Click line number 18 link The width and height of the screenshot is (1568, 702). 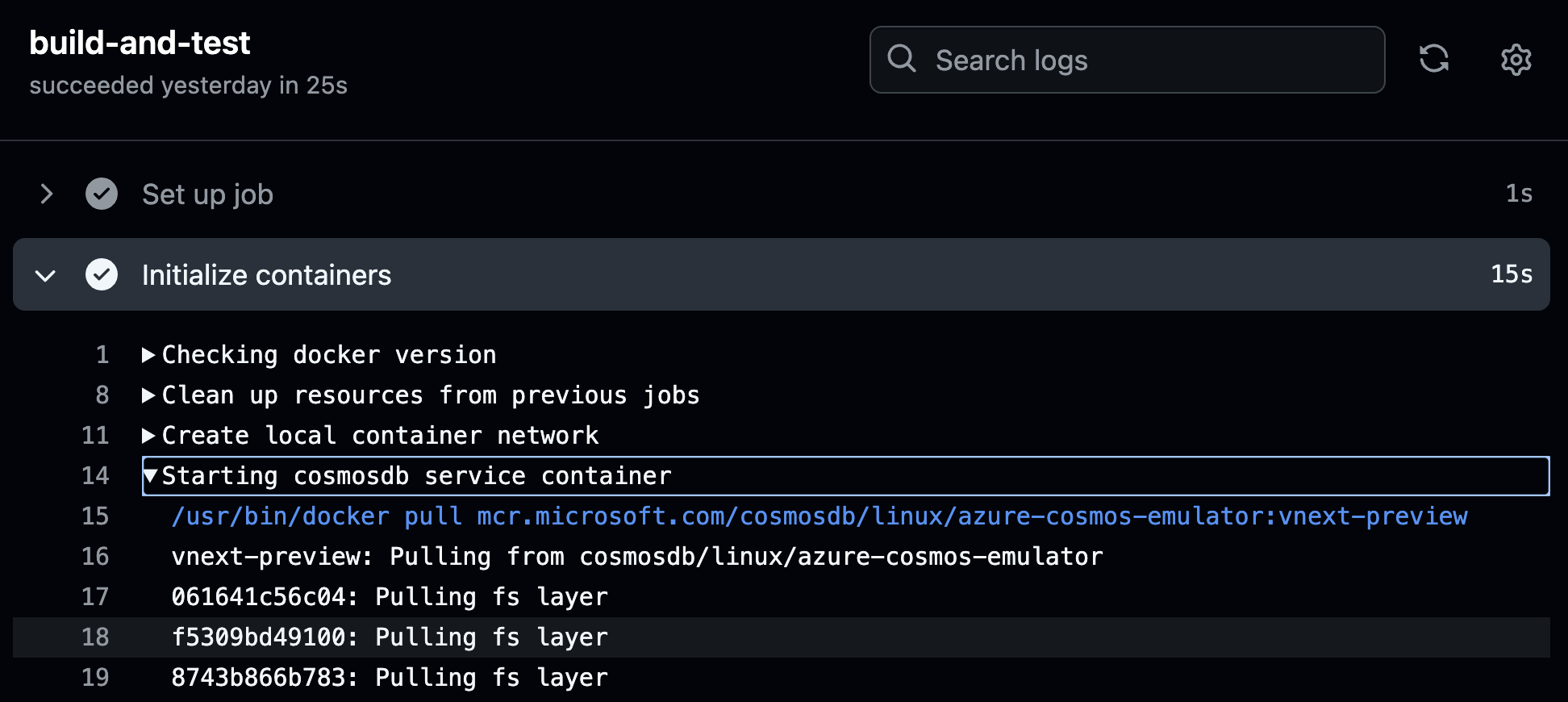95,637
